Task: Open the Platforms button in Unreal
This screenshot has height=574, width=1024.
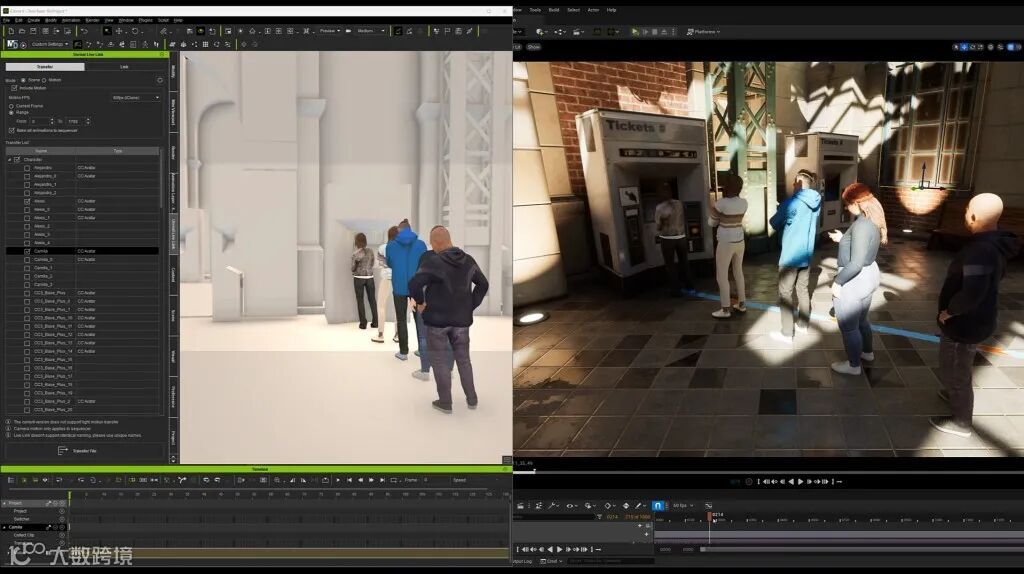Action: [703, 32]
